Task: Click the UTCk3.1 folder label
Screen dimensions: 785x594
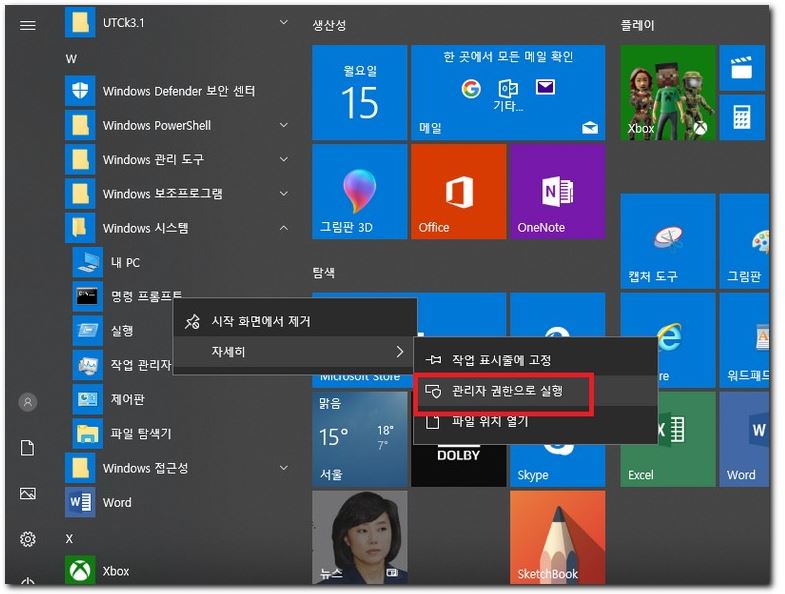Action: pyautogui.click(x=123, y=23)
